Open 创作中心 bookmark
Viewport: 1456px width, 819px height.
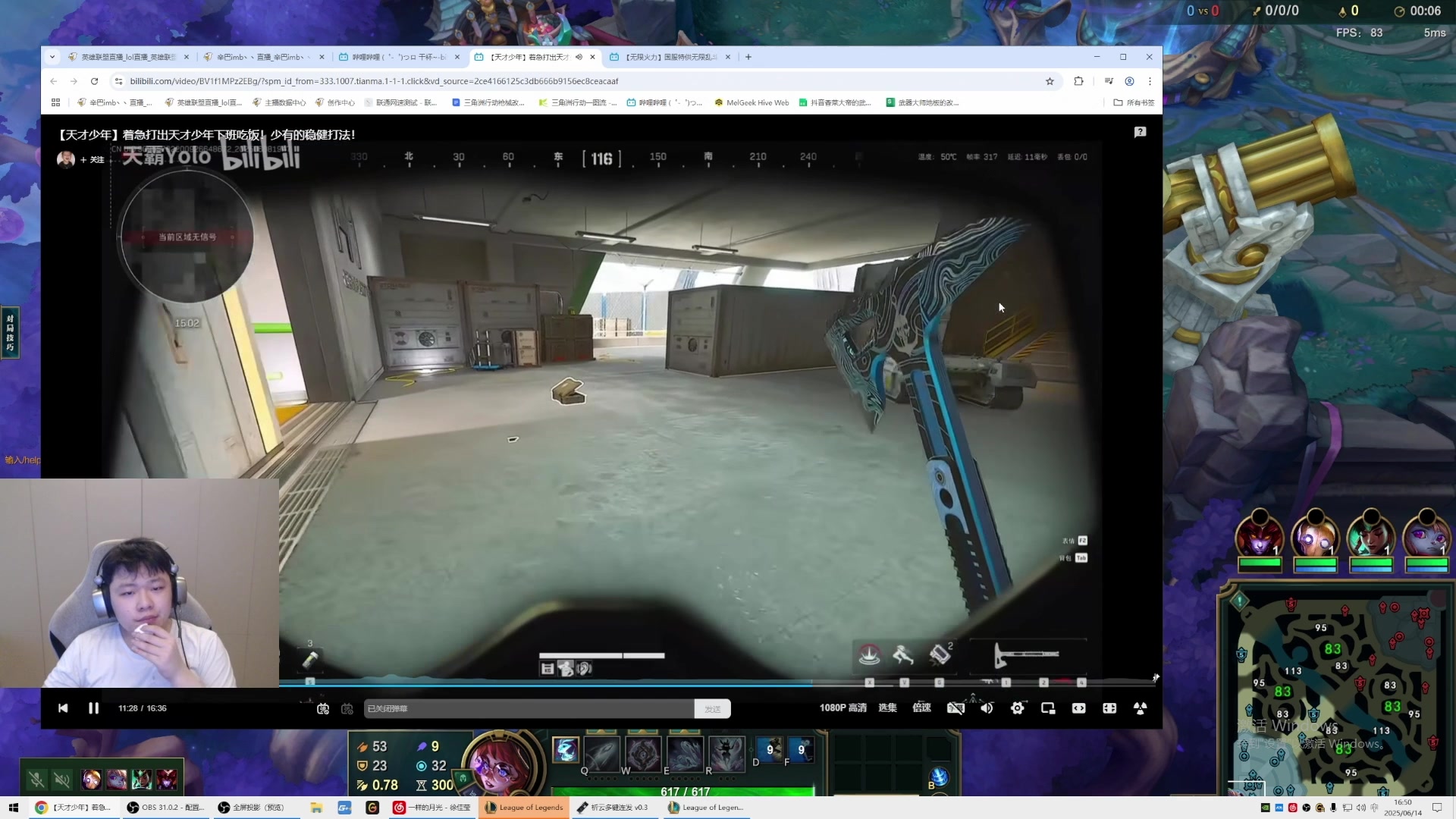[x=335, y=102]
